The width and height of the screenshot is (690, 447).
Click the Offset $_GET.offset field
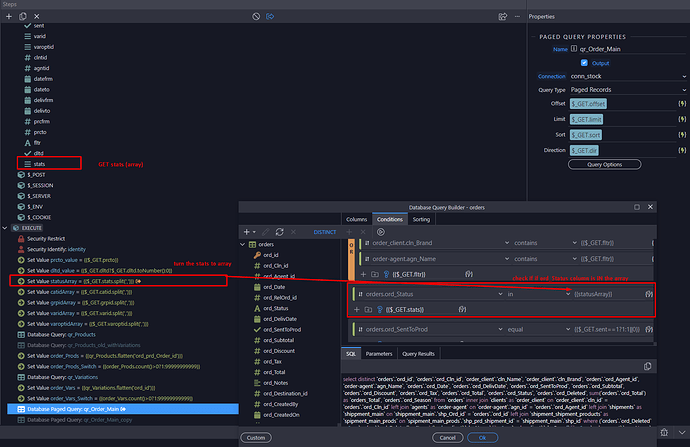pos(623,104)
